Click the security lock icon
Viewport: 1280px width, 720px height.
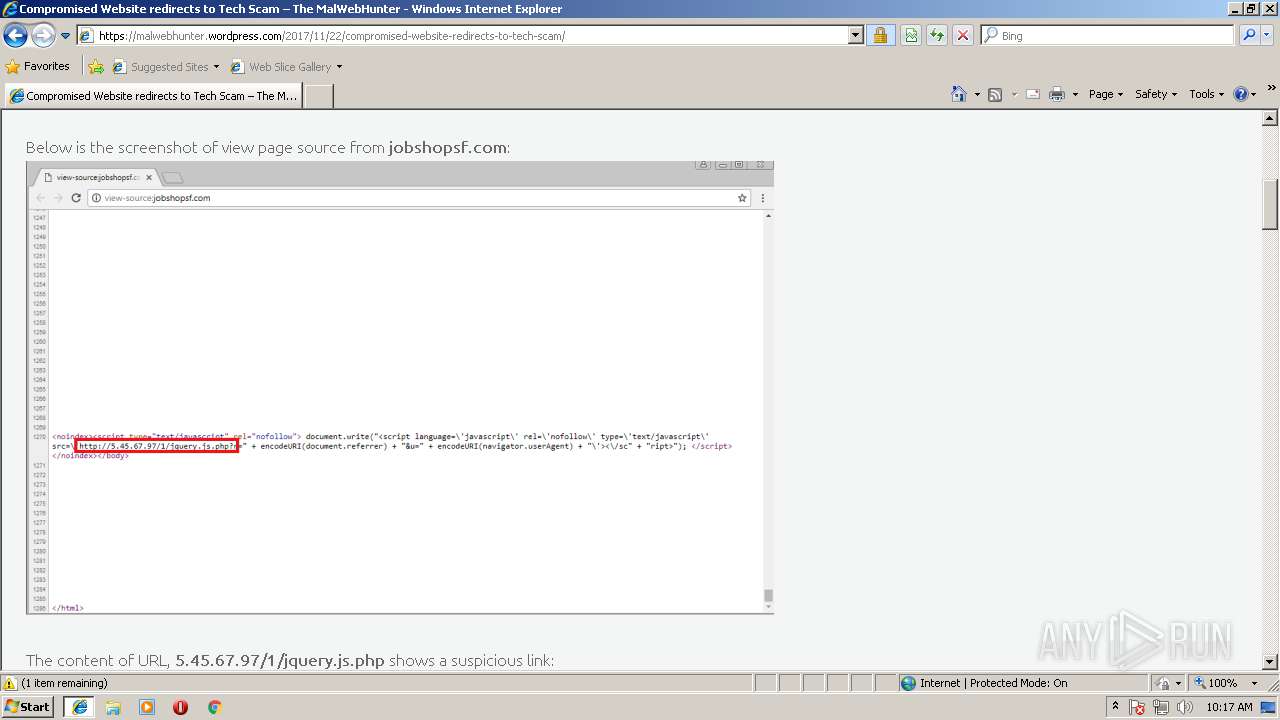[880, 36]
